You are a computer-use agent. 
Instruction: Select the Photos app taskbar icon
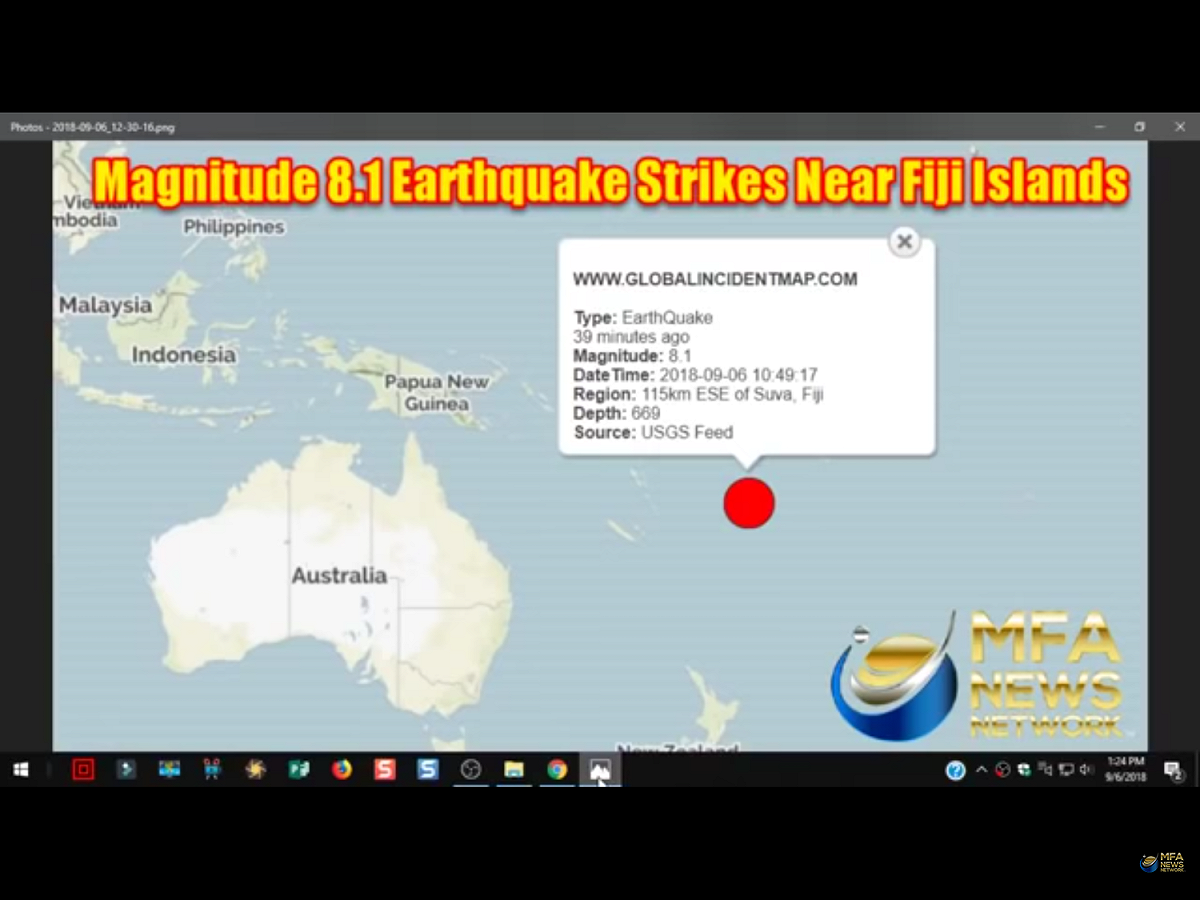coord(600,769)
